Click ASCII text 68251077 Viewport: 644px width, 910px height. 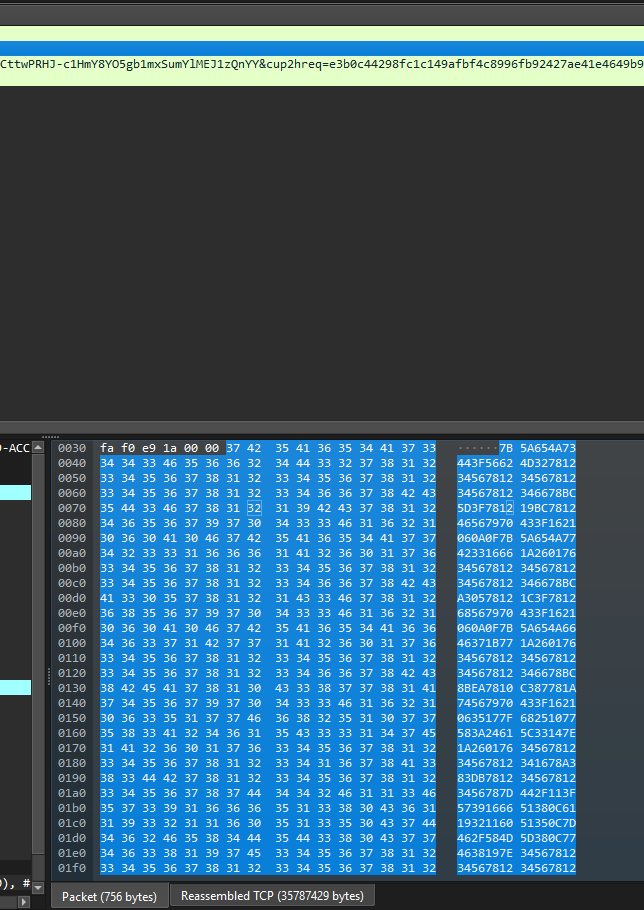[x=548, y=718]
